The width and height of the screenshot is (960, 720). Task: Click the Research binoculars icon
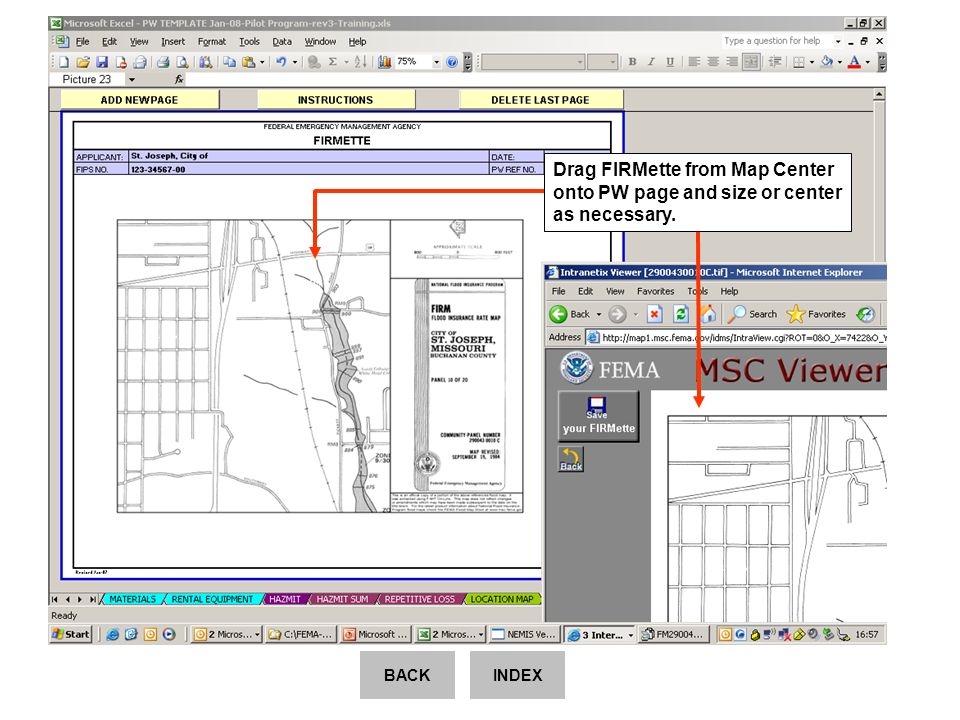205,62
